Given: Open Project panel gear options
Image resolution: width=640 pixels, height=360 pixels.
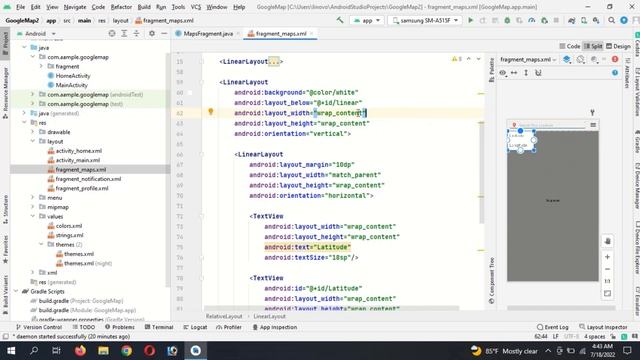Looking at the screenshot, I should [152, 33].
